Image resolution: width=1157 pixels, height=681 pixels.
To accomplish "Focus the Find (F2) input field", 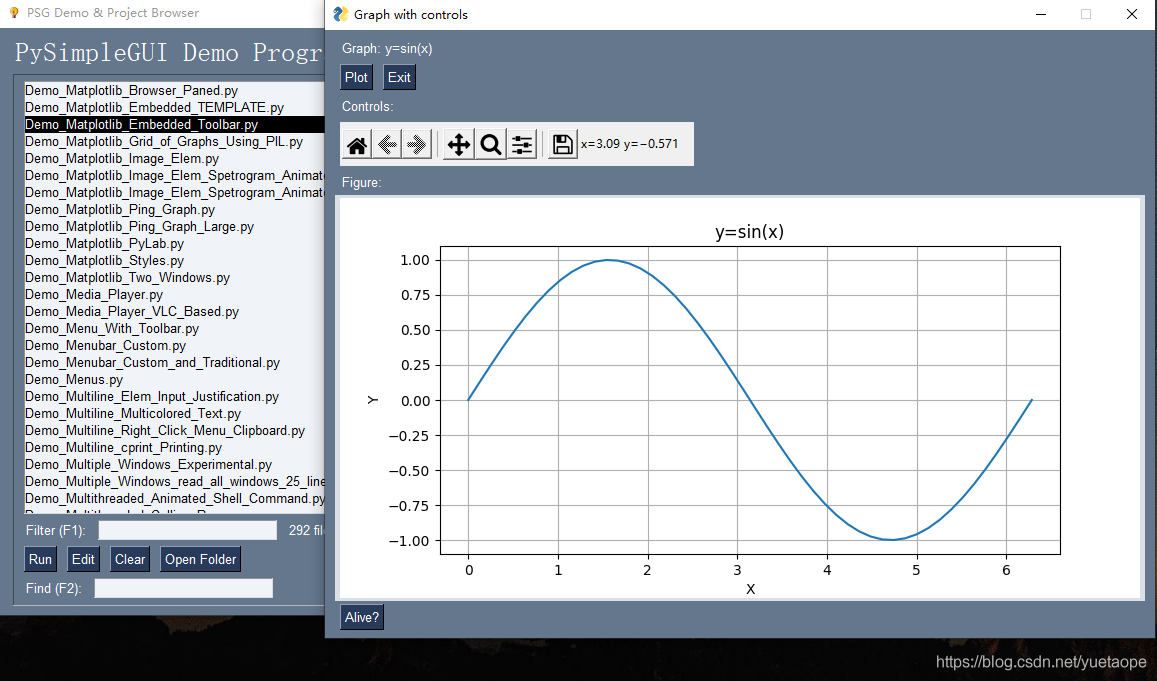I will coord(184,588).
